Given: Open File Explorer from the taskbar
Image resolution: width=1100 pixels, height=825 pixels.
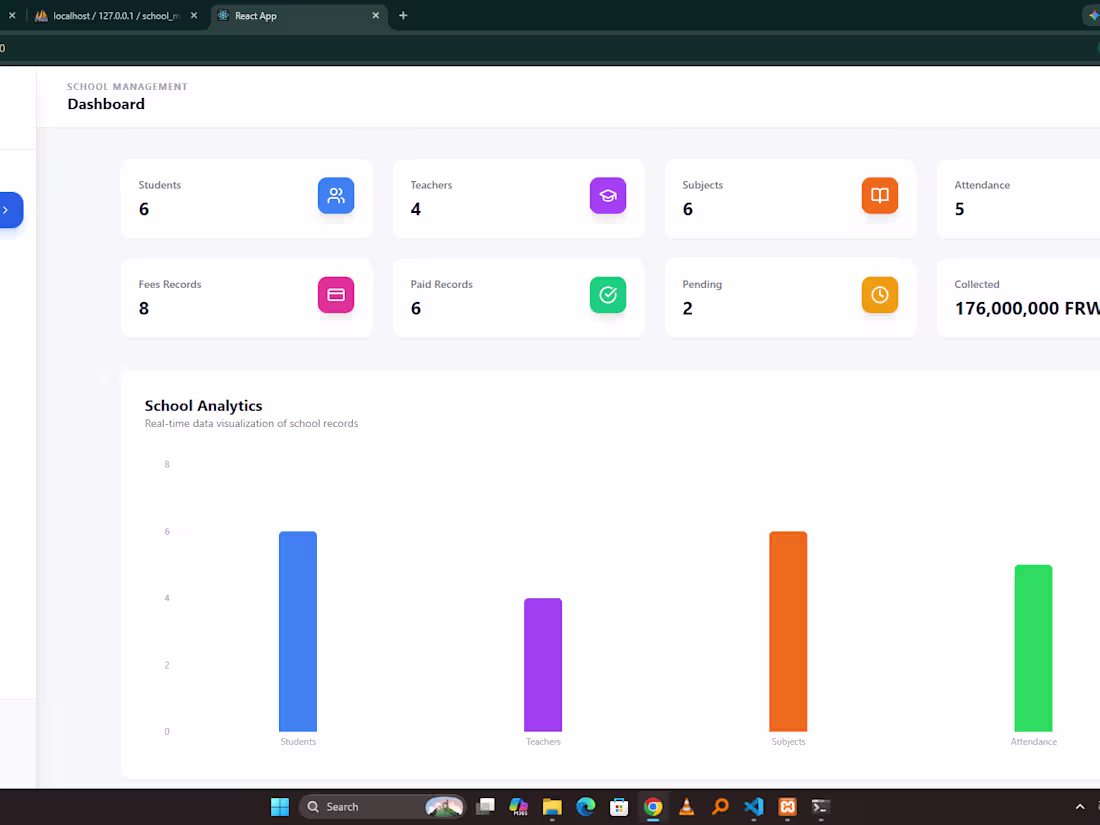Looking at the screenshot, I should [552, 807].
